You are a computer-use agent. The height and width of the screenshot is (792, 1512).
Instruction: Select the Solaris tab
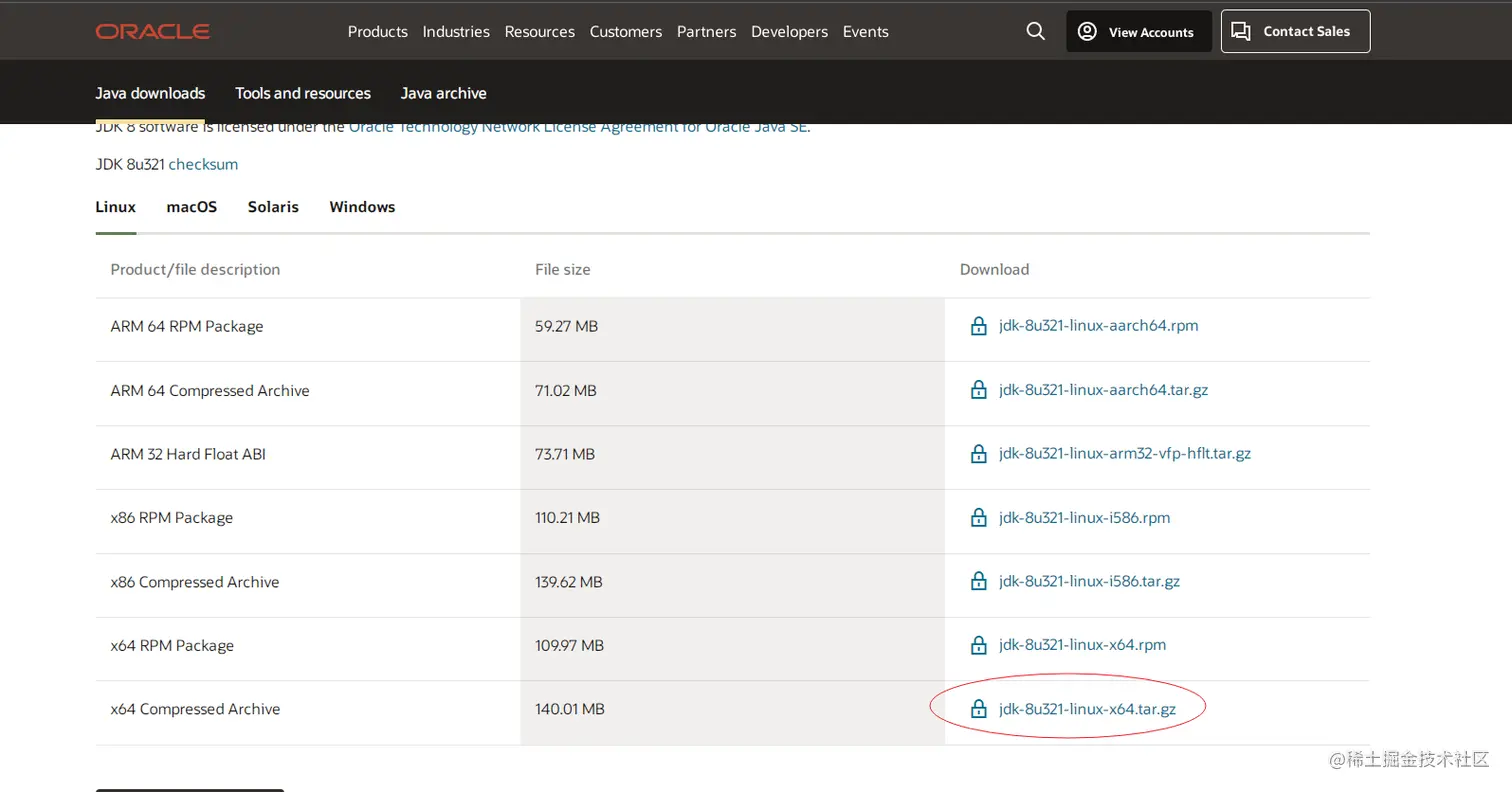pos(273,207)
